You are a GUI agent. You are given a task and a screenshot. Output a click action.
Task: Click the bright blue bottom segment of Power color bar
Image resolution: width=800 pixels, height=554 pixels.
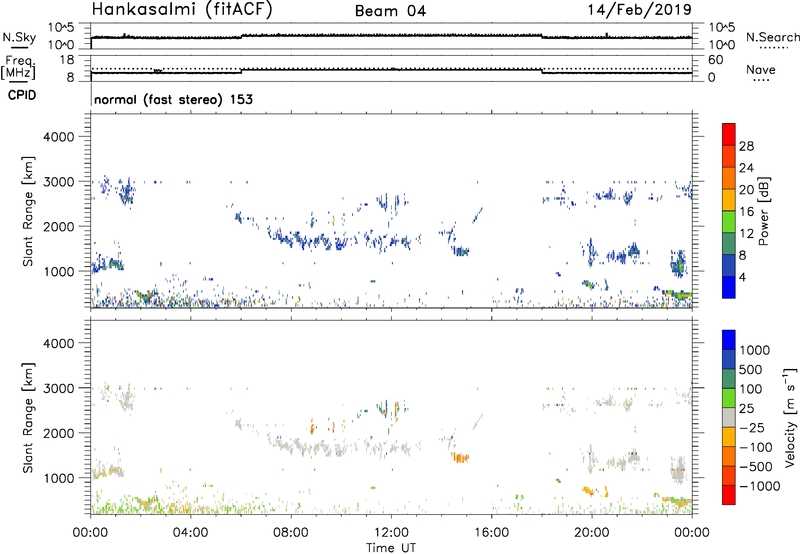(x=729, y=287)
